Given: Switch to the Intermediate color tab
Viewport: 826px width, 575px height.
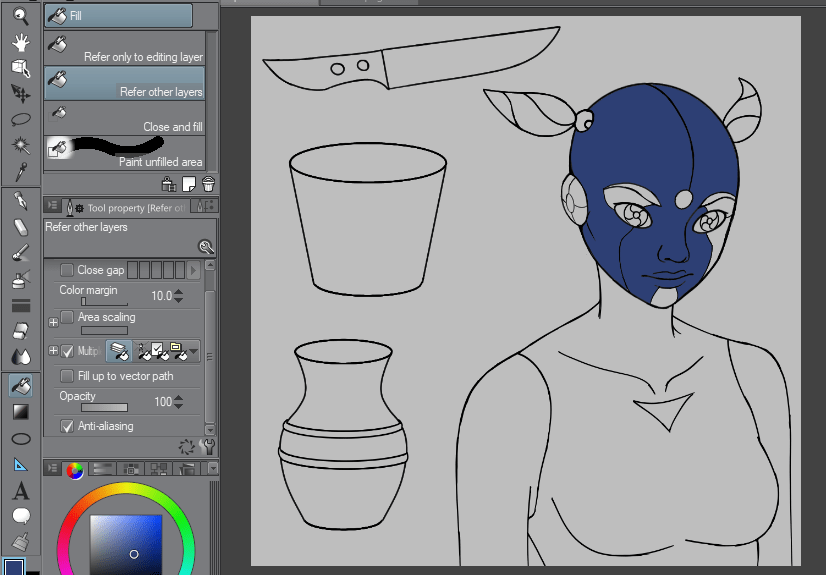Looking at the screenshot, I should coord(159,469).
